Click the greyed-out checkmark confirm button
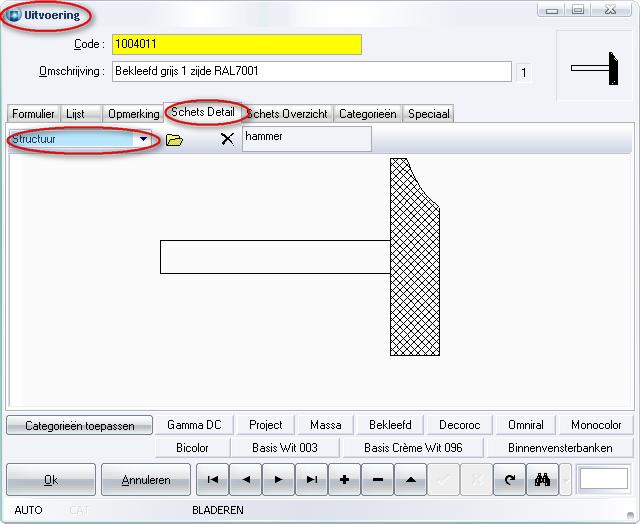This screenshot has height=524, width=640. [444, 480]
